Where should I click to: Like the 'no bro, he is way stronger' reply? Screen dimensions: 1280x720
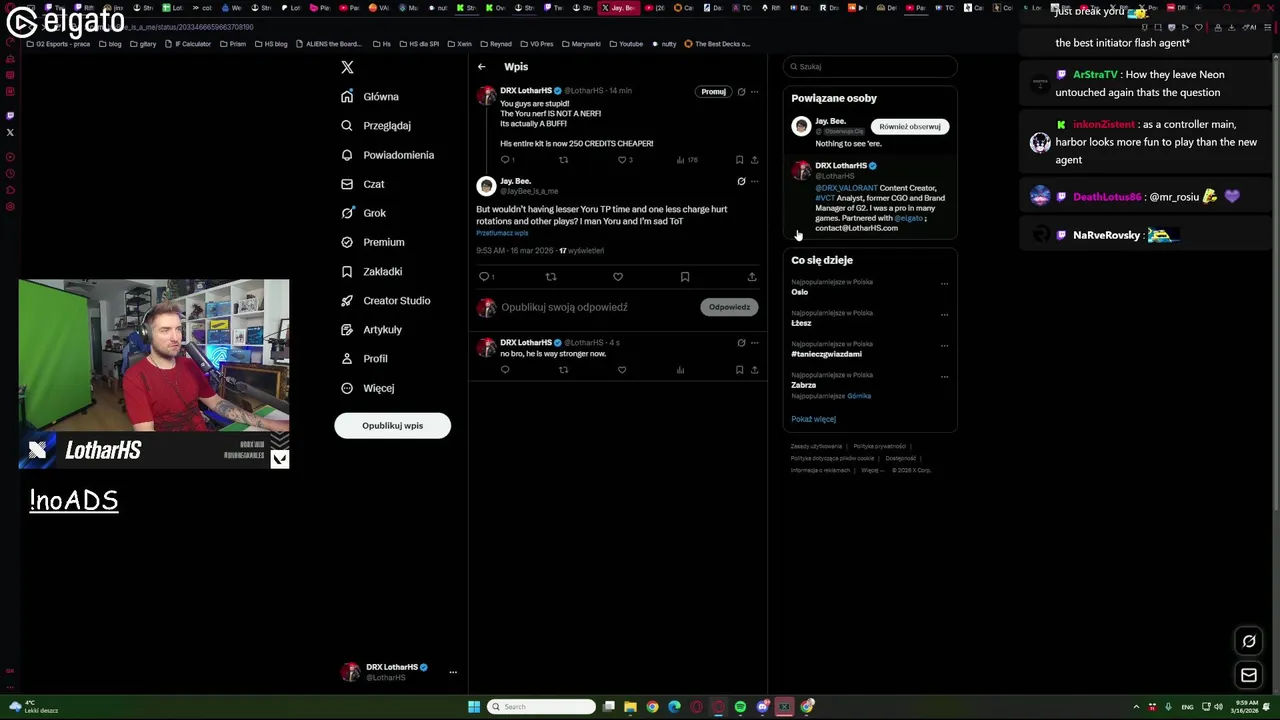tap(622, 370)
